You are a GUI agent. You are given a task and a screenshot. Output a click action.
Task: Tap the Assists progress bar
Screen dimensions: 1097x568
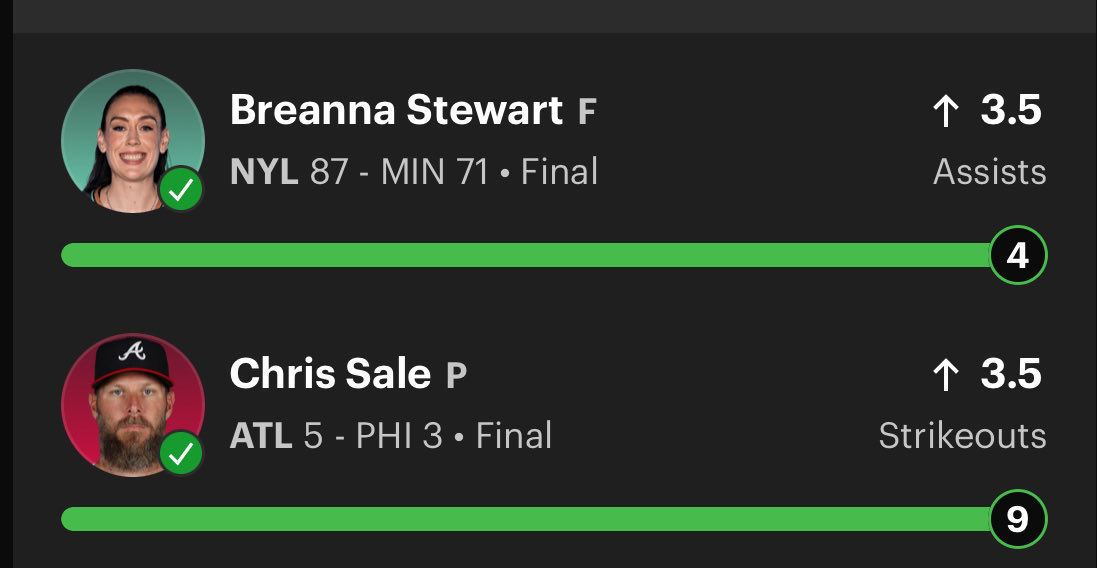pyautogui.click(x=525, y=255)
